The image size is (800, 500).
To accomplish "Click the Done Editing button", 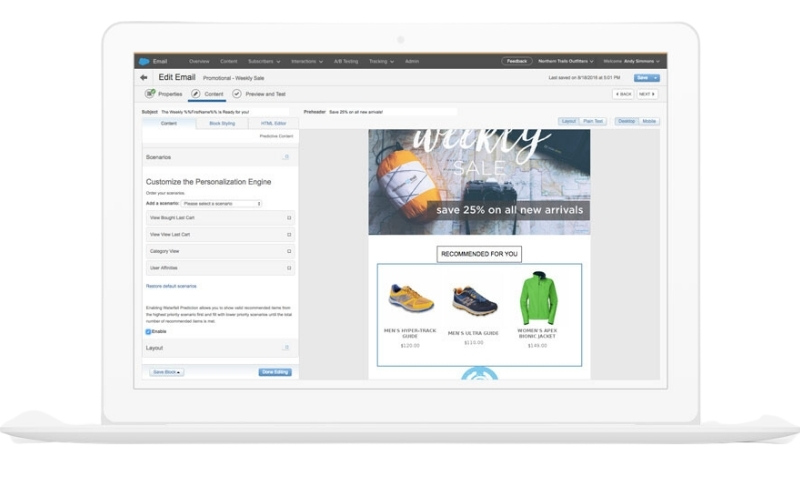I will point(275,372).
